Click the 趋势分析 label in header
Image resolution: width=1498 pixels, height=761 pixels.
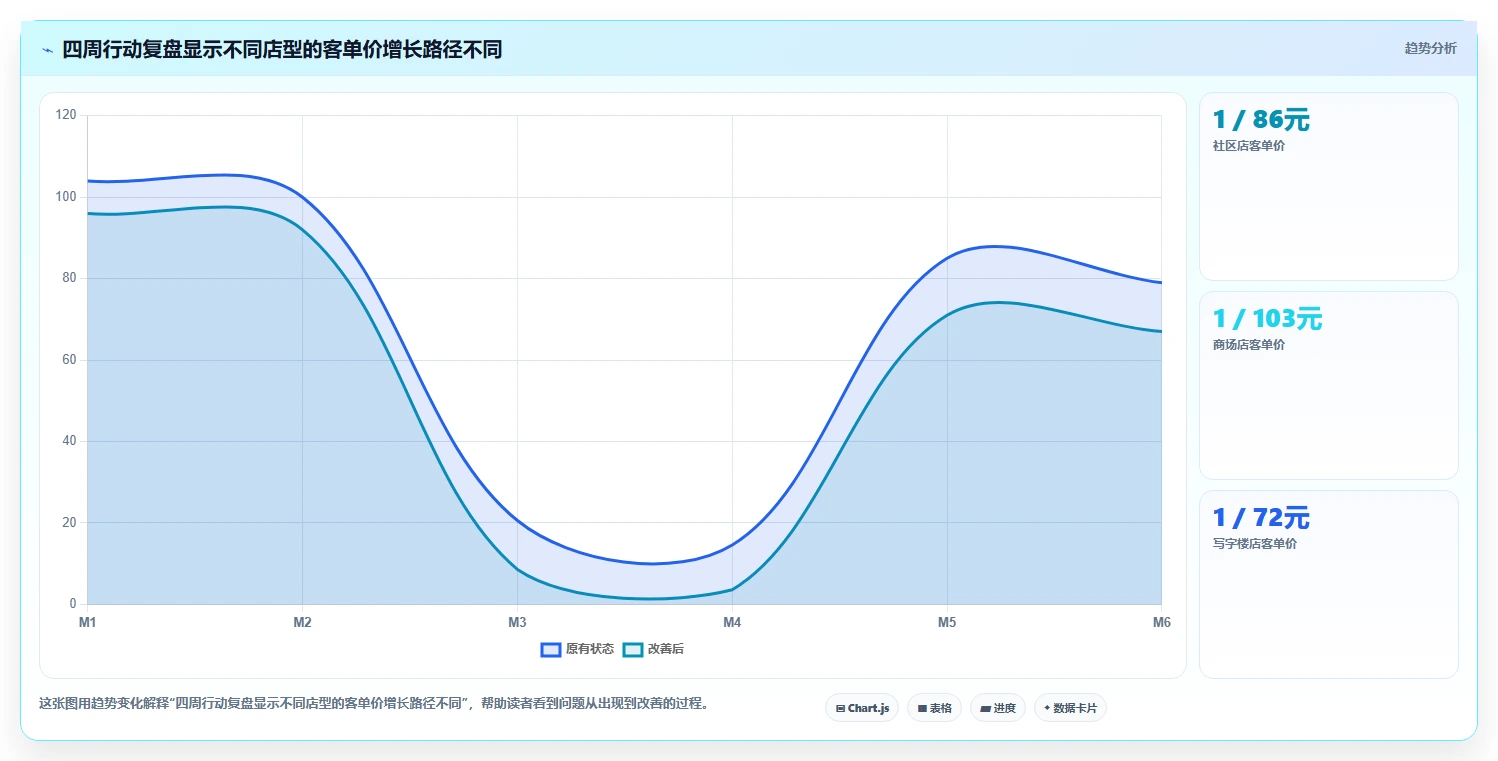[1430, 48]
